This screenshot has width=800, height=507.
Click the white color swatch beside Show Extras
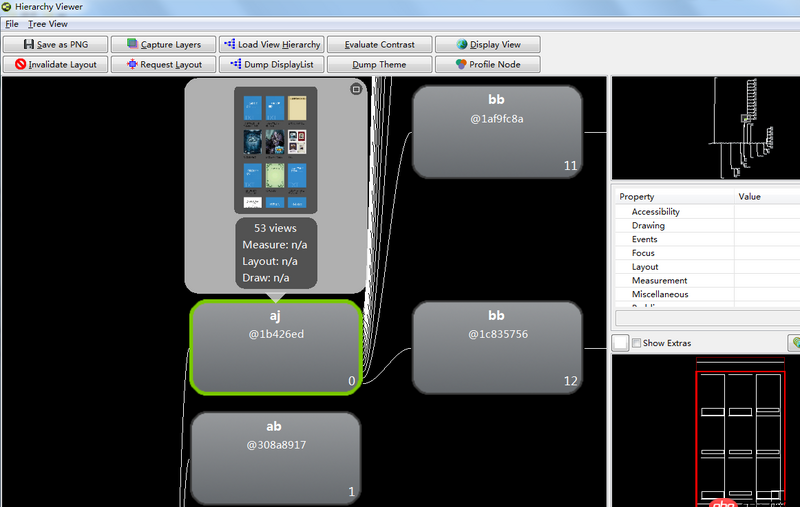click(620, 343)
